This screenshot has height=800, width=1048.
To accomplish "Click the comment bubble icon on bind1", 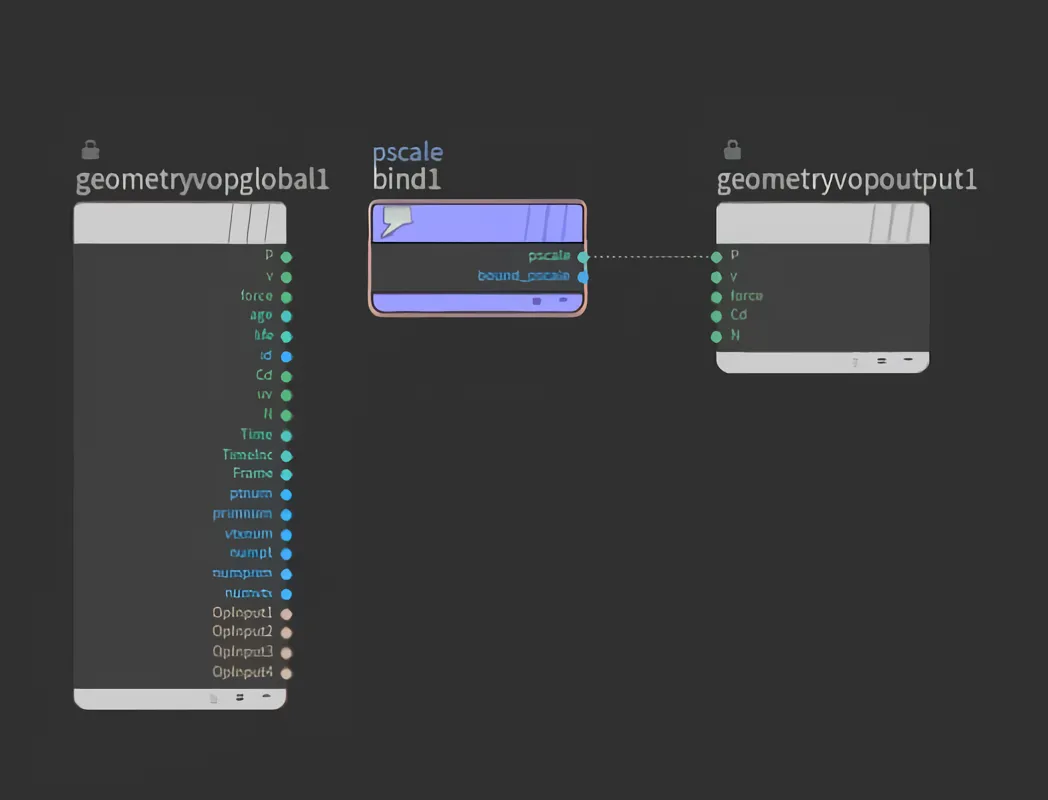I will tap(396, 221).
